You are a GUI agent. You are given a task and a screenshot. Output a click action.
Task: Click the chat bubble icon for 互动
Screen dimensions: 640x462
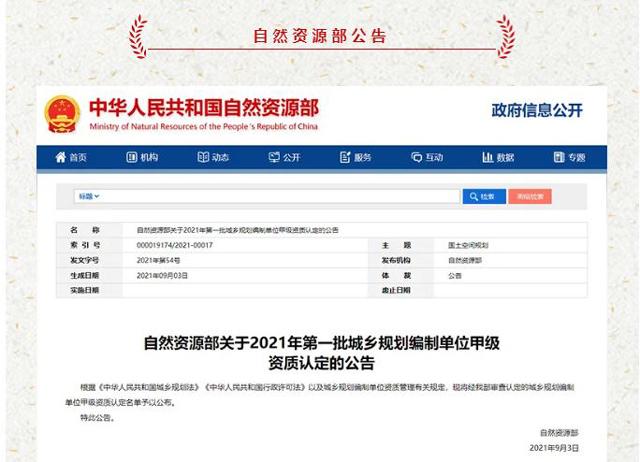pyautogui.click(x=416, y=158)
